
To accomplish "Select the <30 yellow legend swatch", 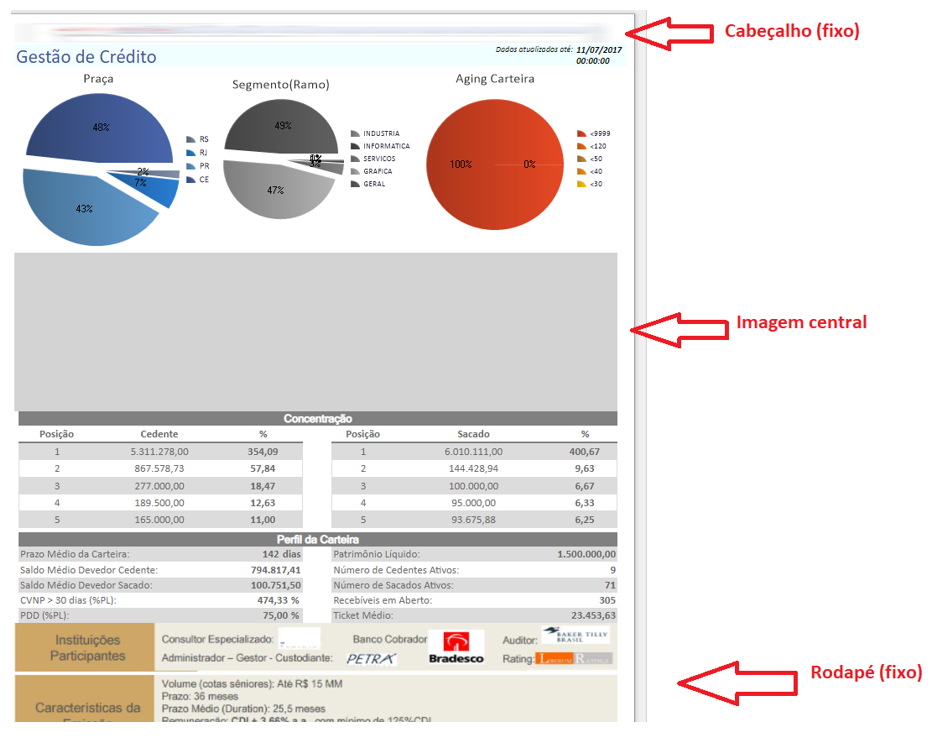I will point(581,184).
